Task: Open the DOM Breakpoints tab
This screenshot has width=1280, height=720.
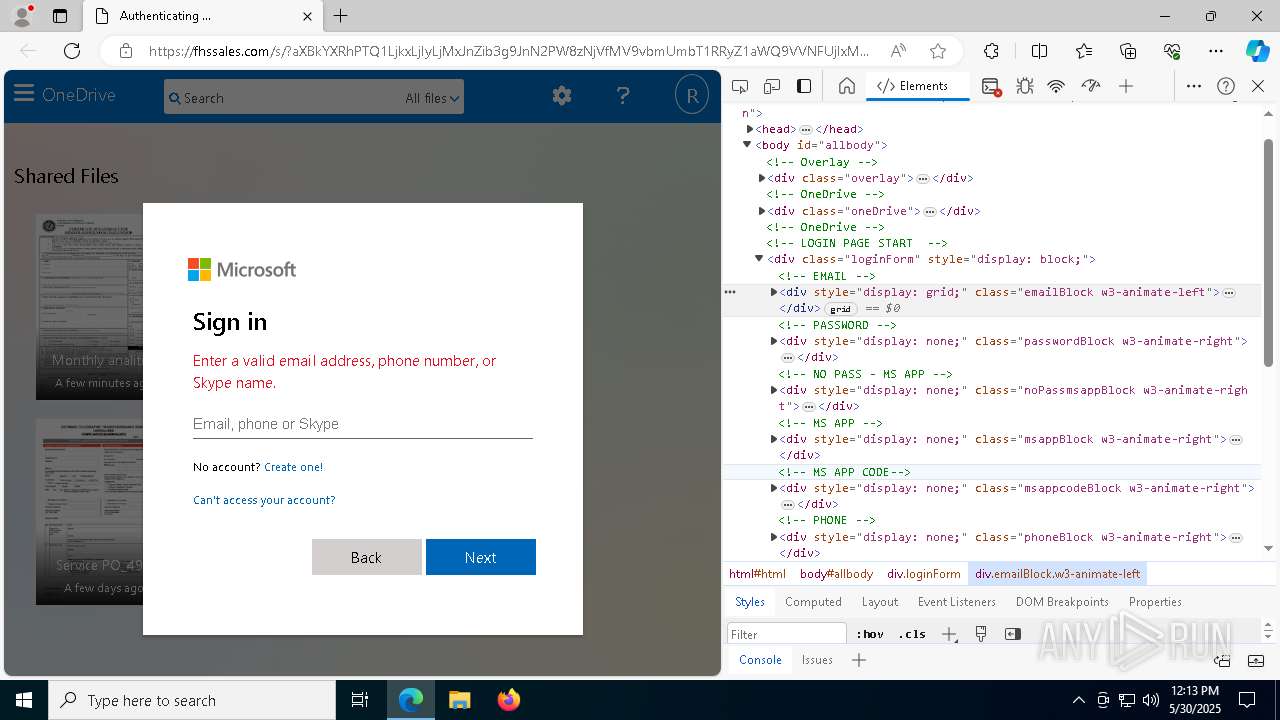Action: click(x=1062, y=602)
